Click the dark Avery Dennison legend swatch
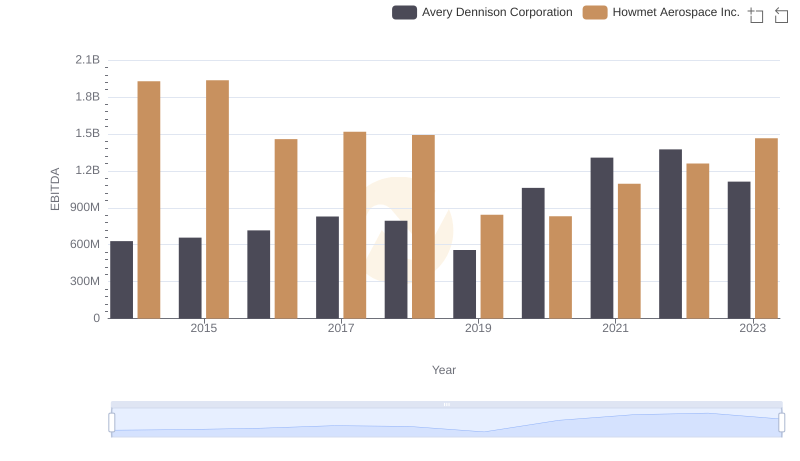The image size is (800, 461). pos(404,12)
